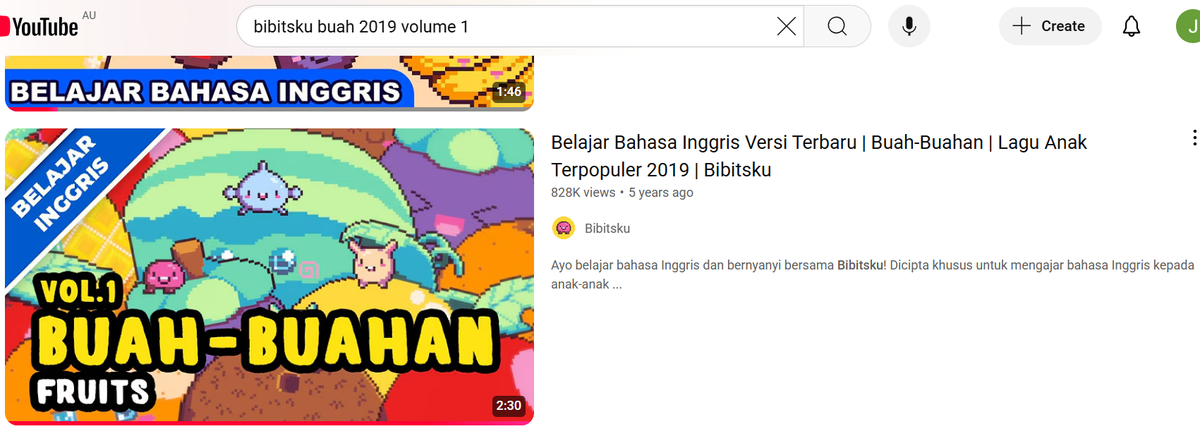Go to YouTube home via the logo
Screen dimensions: 1200x436
click(x=40, y=26)
